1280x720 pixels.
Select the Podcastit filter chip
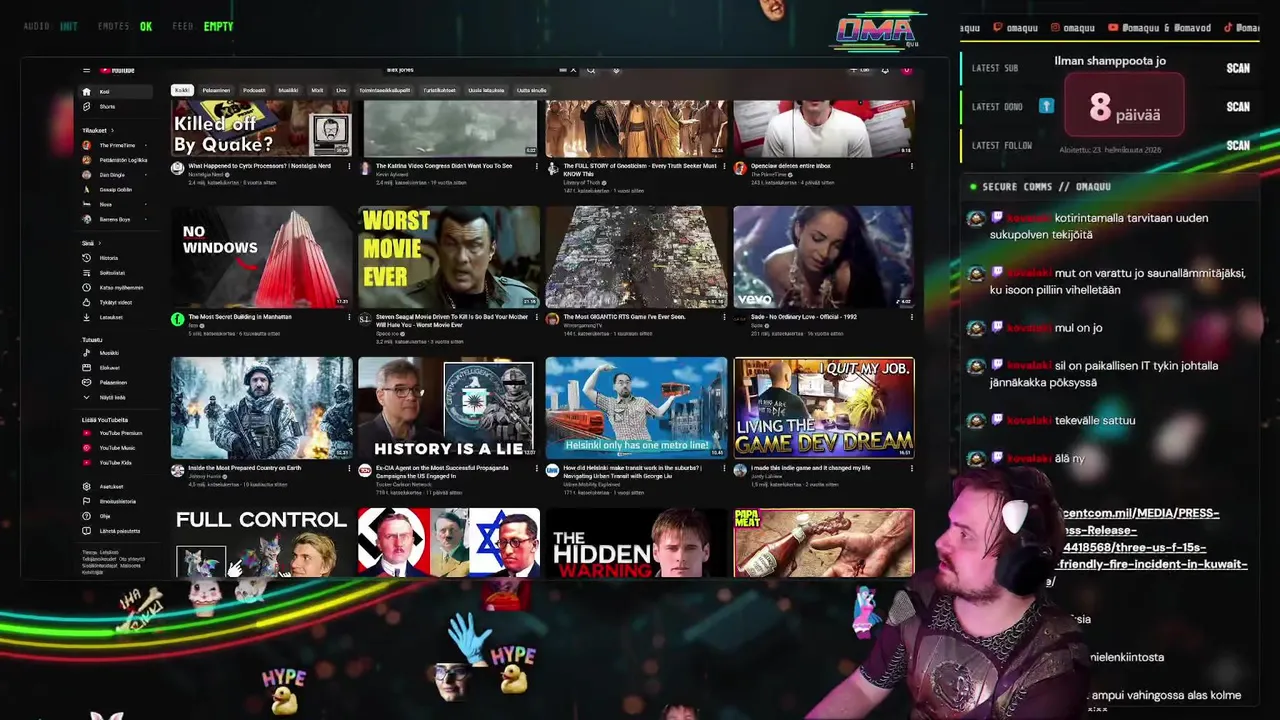click(x=254, y=90)
